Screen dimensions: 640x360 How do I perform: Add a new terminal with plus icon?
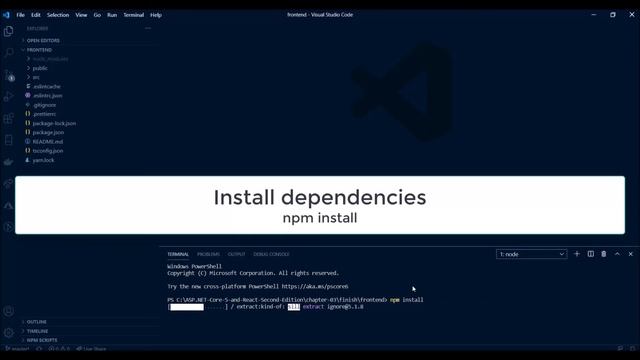tap(577, 254)
